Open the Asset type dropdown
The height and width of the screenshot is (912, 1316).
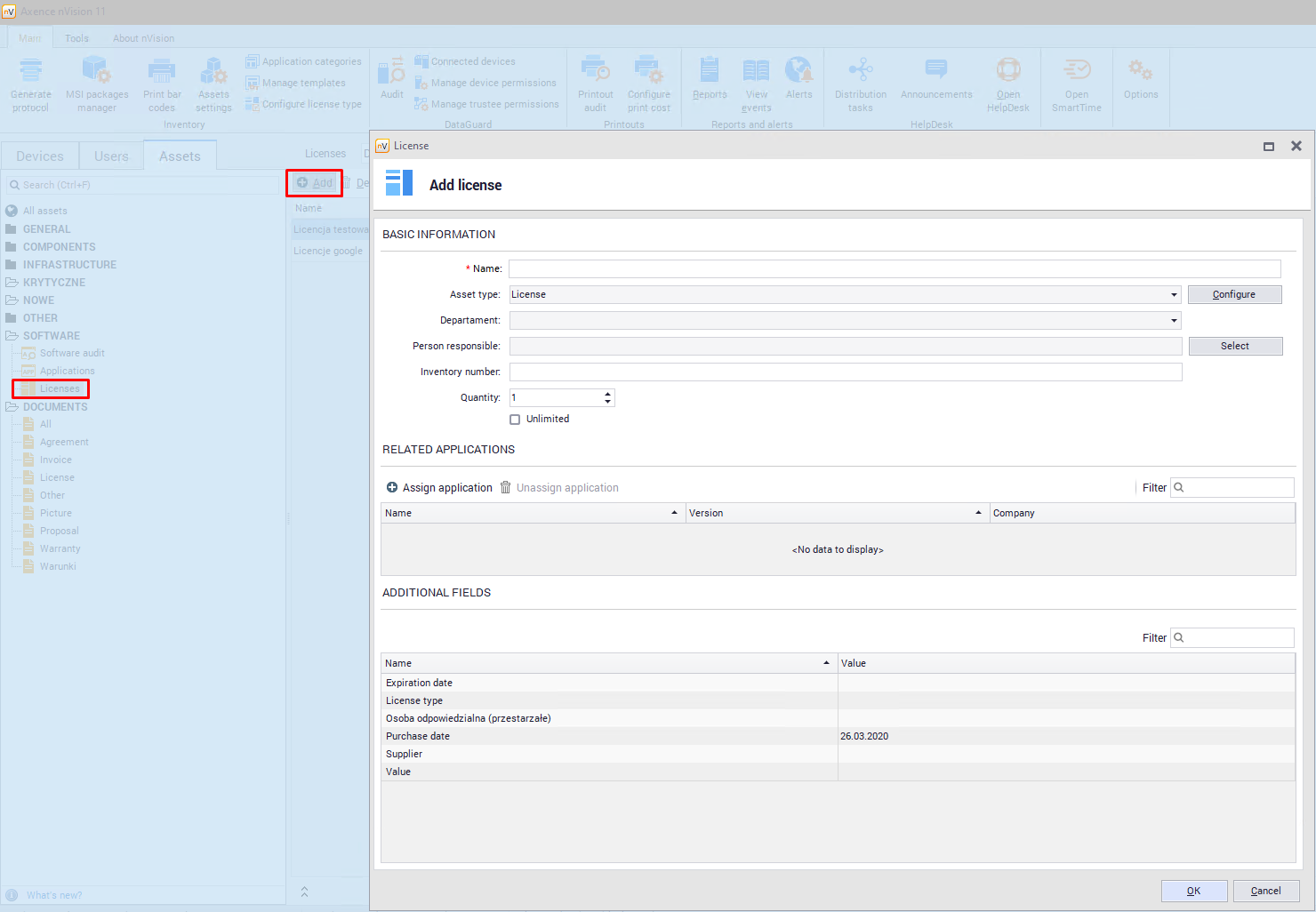(x=1174, y=295)
